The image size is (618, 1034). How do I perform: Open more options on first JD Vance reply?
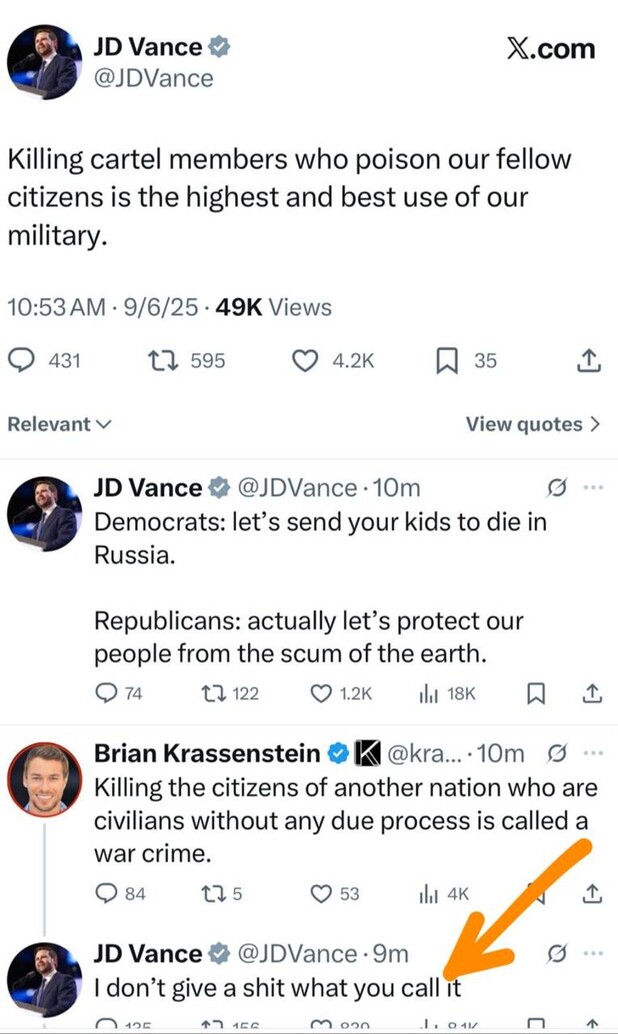[x=593, y=488]
